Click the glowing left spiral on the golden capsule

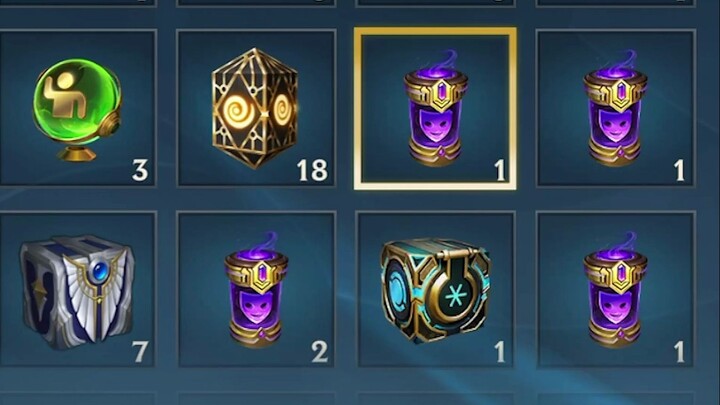tap(236, 112)
